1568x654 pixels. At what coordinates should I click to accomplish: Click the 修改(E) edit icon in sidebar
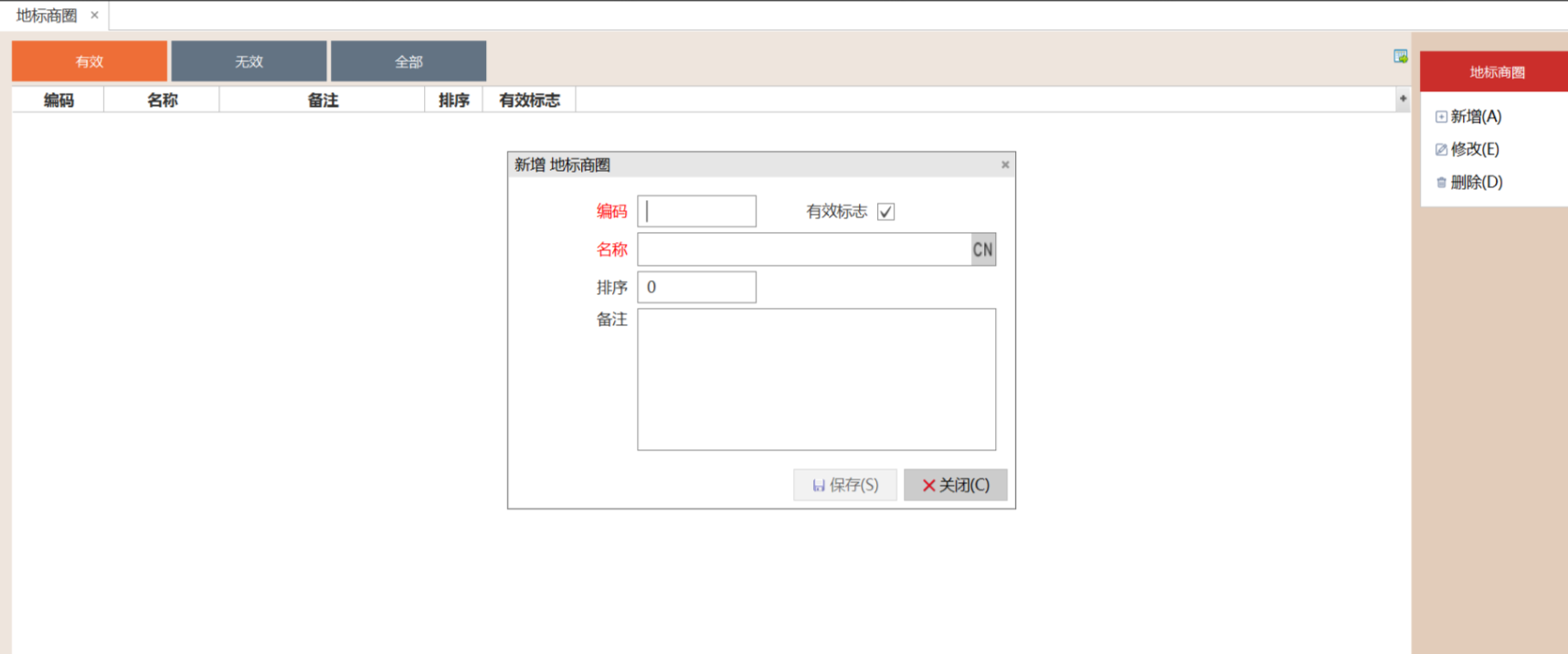click(1441, 150)
